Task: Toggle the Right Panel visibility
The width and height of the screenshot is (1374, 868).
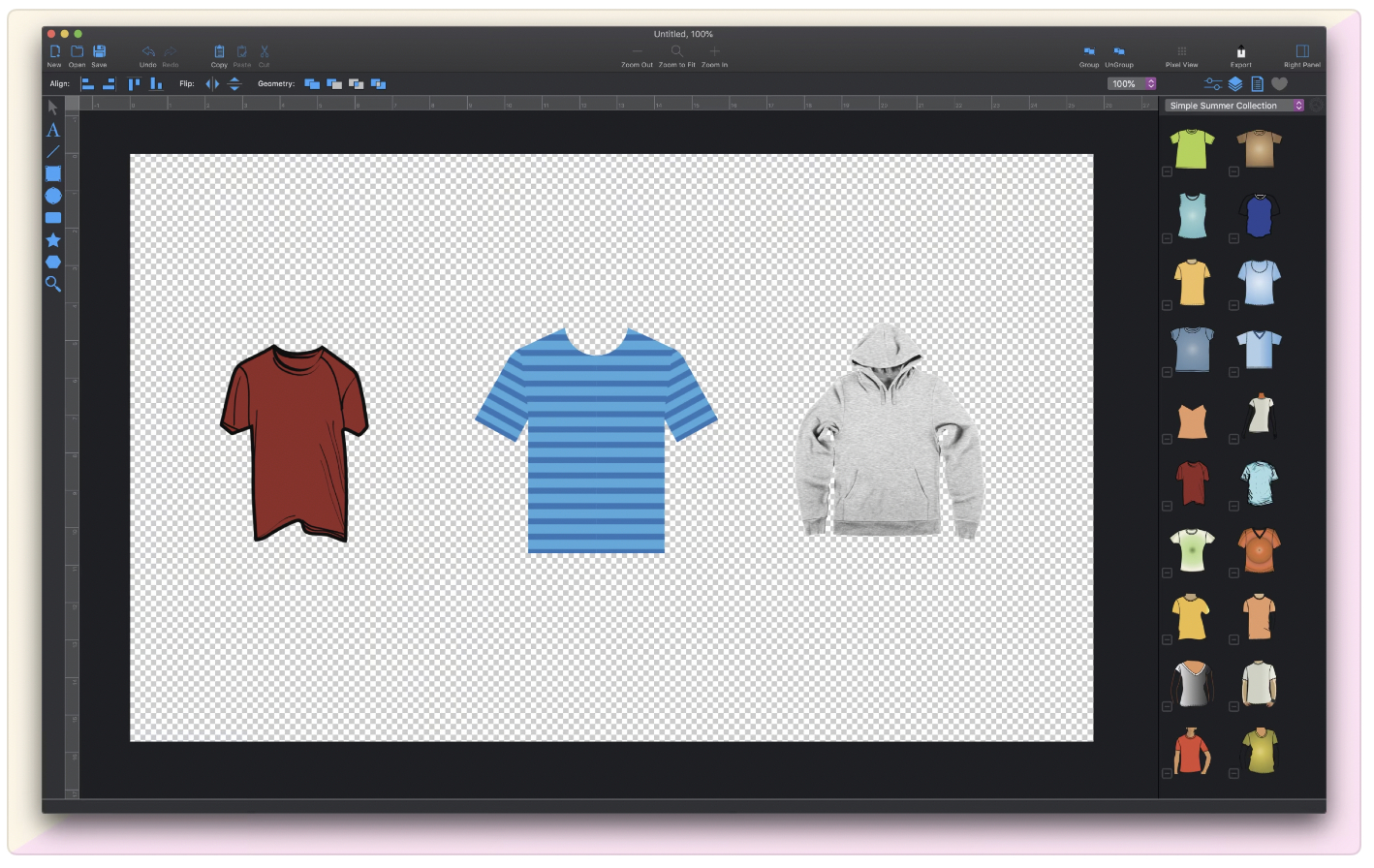Action: pos(1301,54)
